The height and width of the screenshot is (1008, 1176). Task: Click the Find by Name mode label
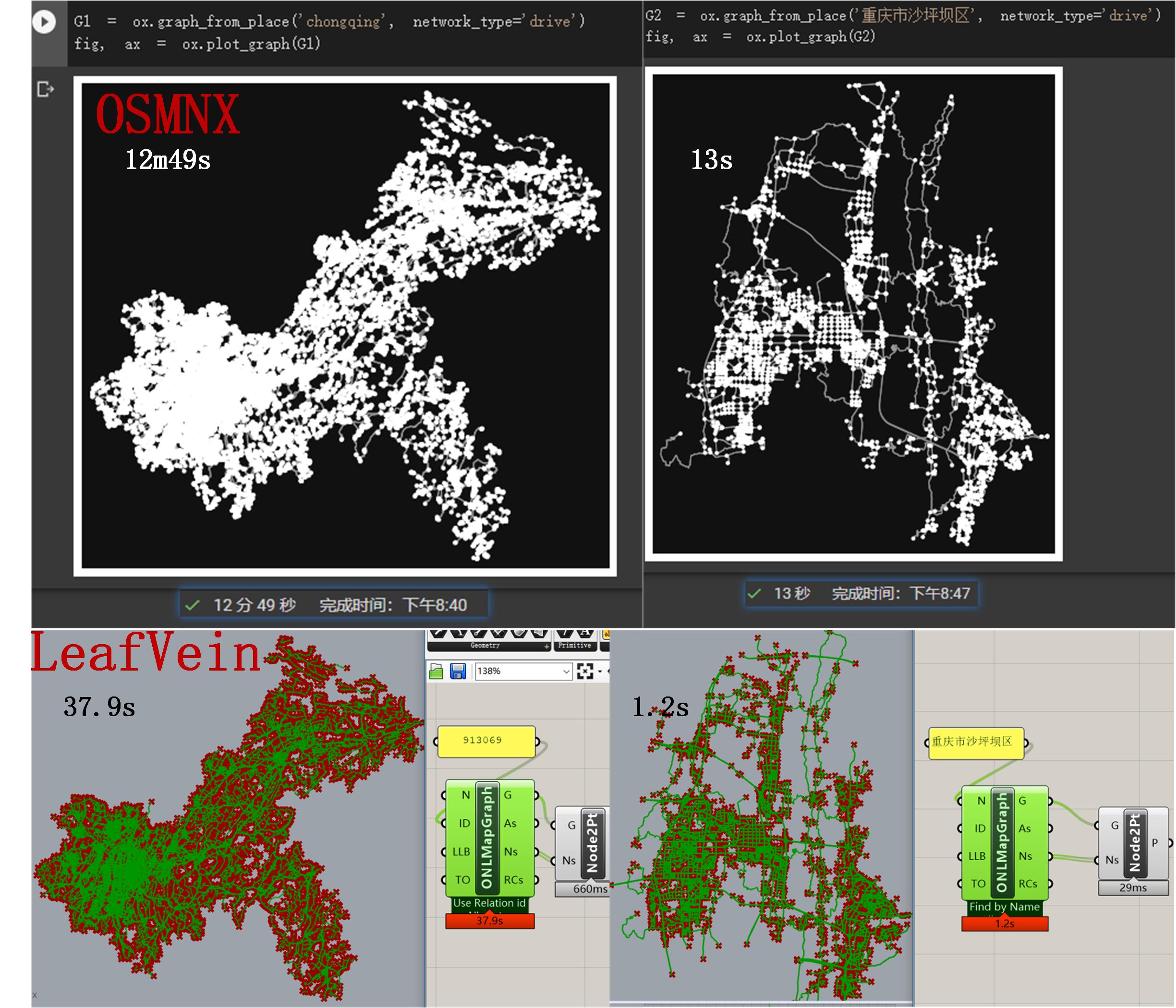(1005, 907)
